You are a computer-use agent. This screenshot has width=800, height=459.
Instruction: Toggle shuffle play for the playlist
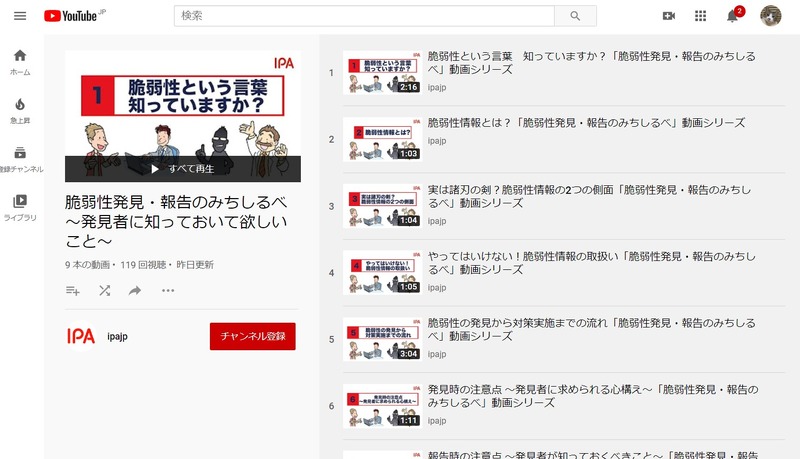pyautogui.click(x=104, y=291)
